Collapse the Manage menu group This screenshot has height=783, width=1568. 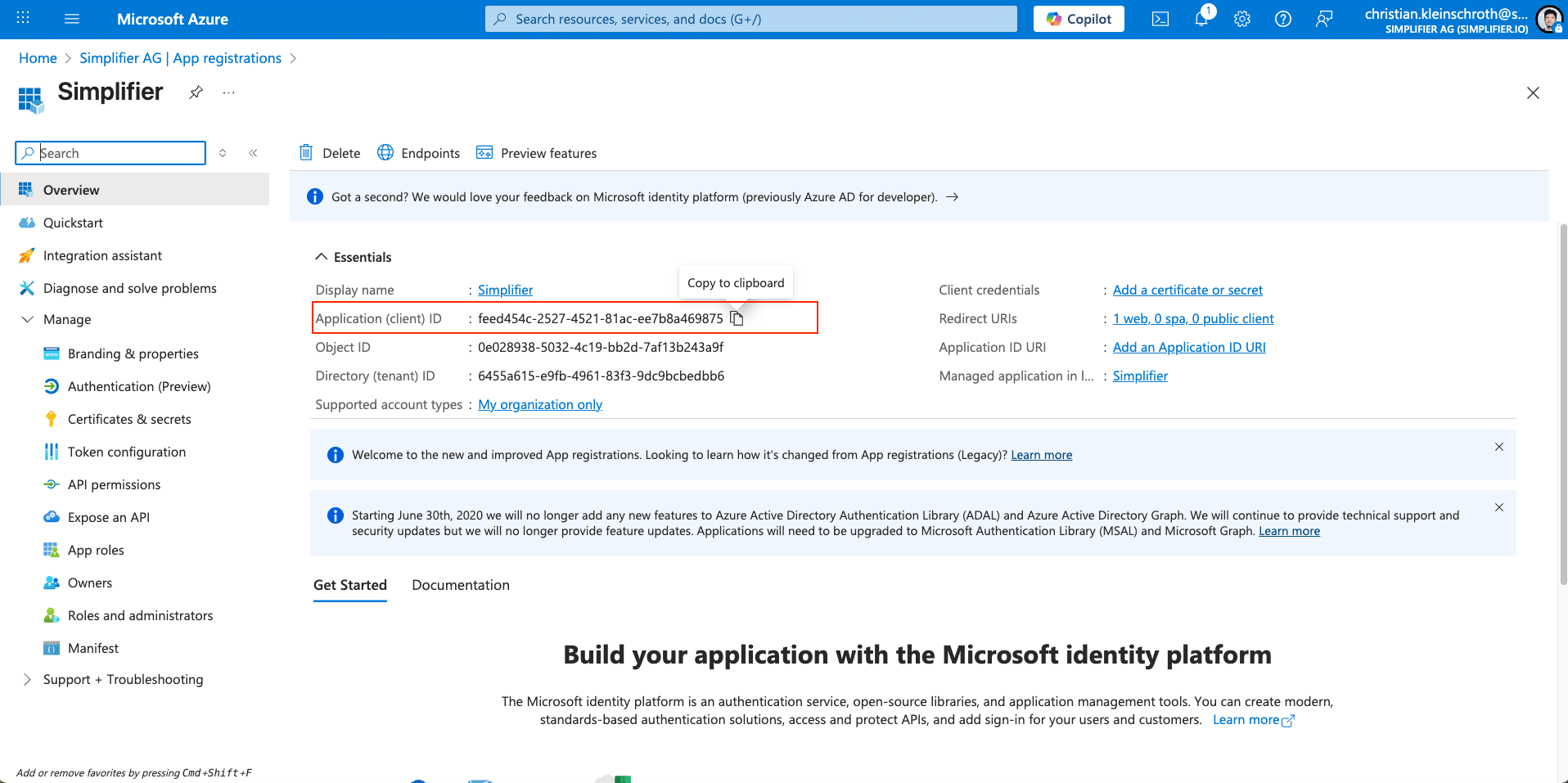pos(28,319)
